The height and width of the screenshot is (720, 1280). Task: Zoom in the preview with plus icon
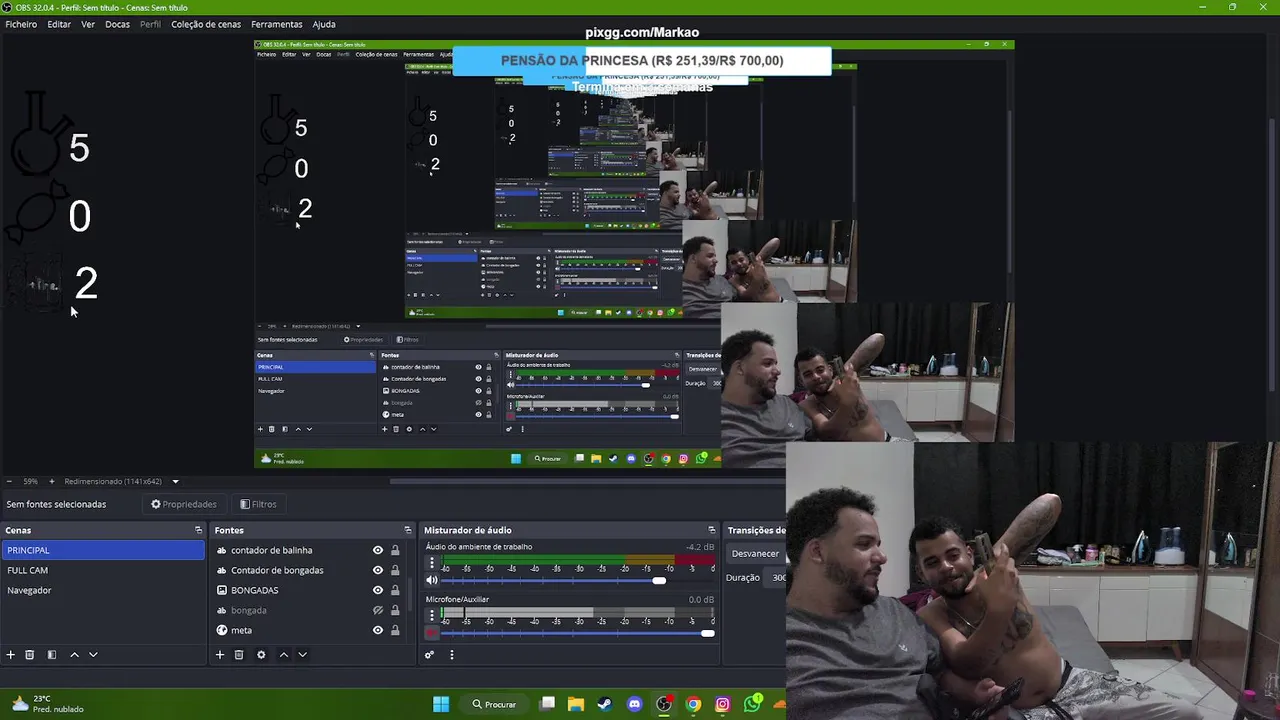[52, 481]
